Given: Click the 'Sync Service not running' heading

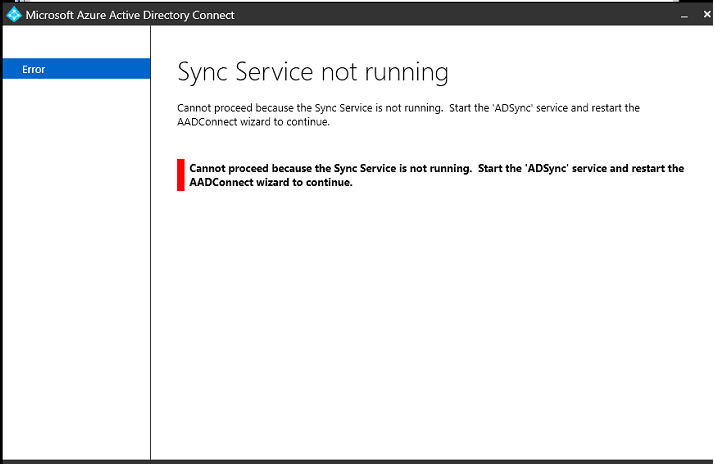Looking at the screenshot, I should pyautogui.click(x=313, y=72).
